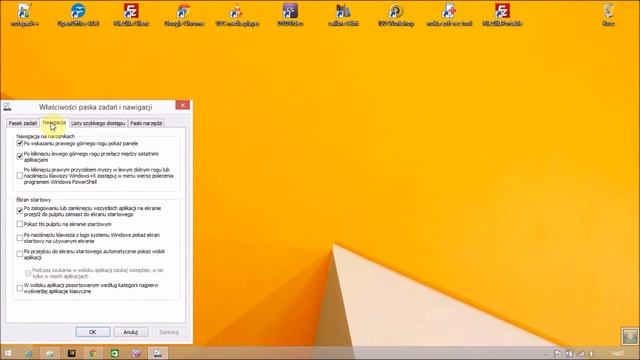Open File Explorer from the taskbar
Image resolution: width=640 pixels, height=360 pixels.
pyautogui.click(x=50, y=353)
